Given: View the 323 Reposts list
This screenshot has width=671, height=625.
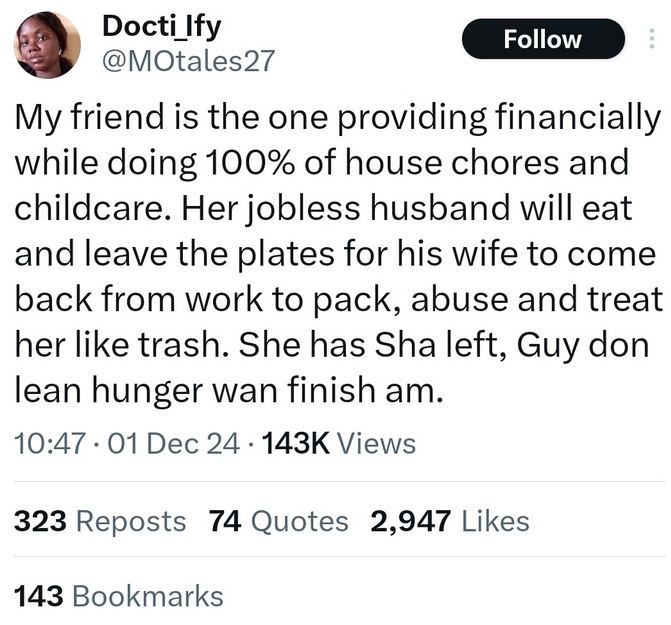Looking at the screenshot, I should coord(100,521).
